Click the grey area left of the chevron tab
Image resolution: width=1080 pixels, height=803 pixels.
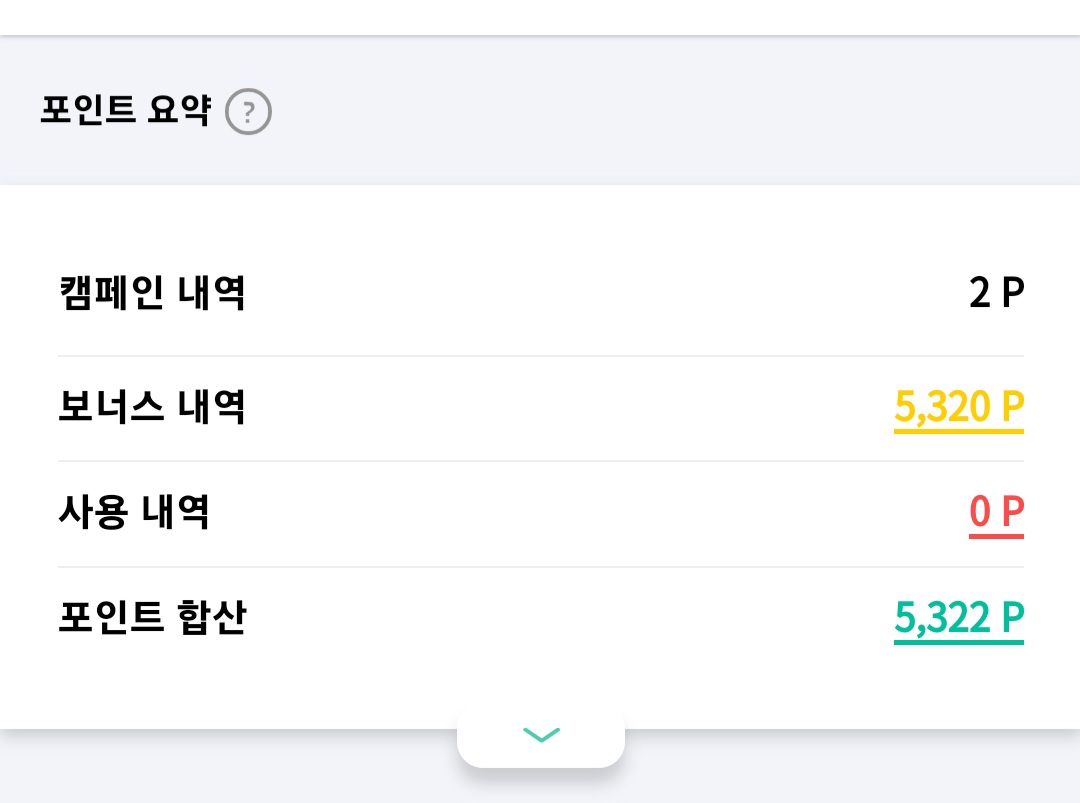coord(220,768)
